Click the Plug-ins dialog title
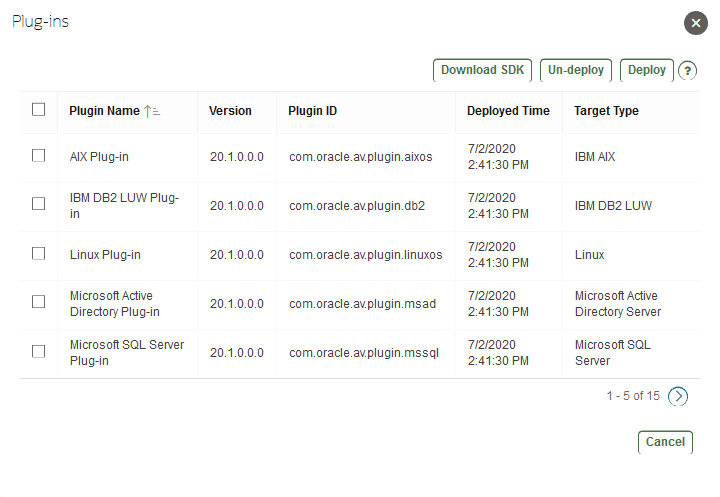 pos(40,22)
